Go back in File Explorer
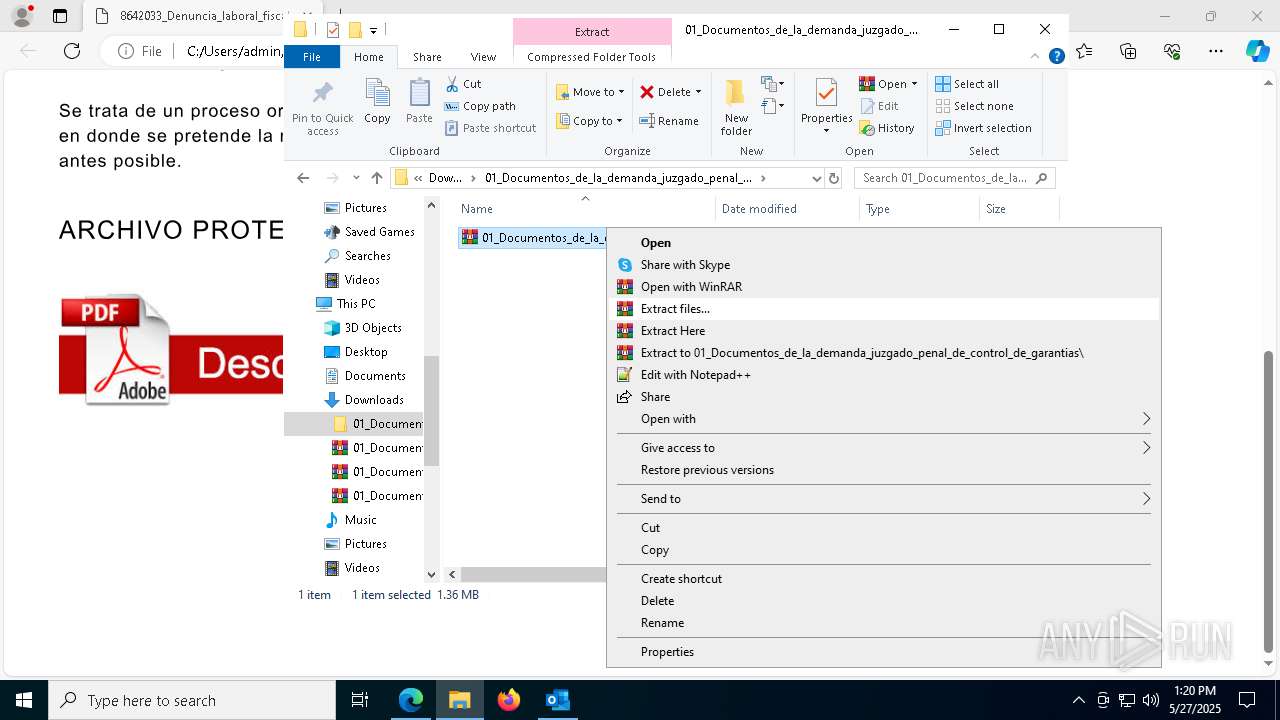Screen dimensions: 1280x720 303,178
